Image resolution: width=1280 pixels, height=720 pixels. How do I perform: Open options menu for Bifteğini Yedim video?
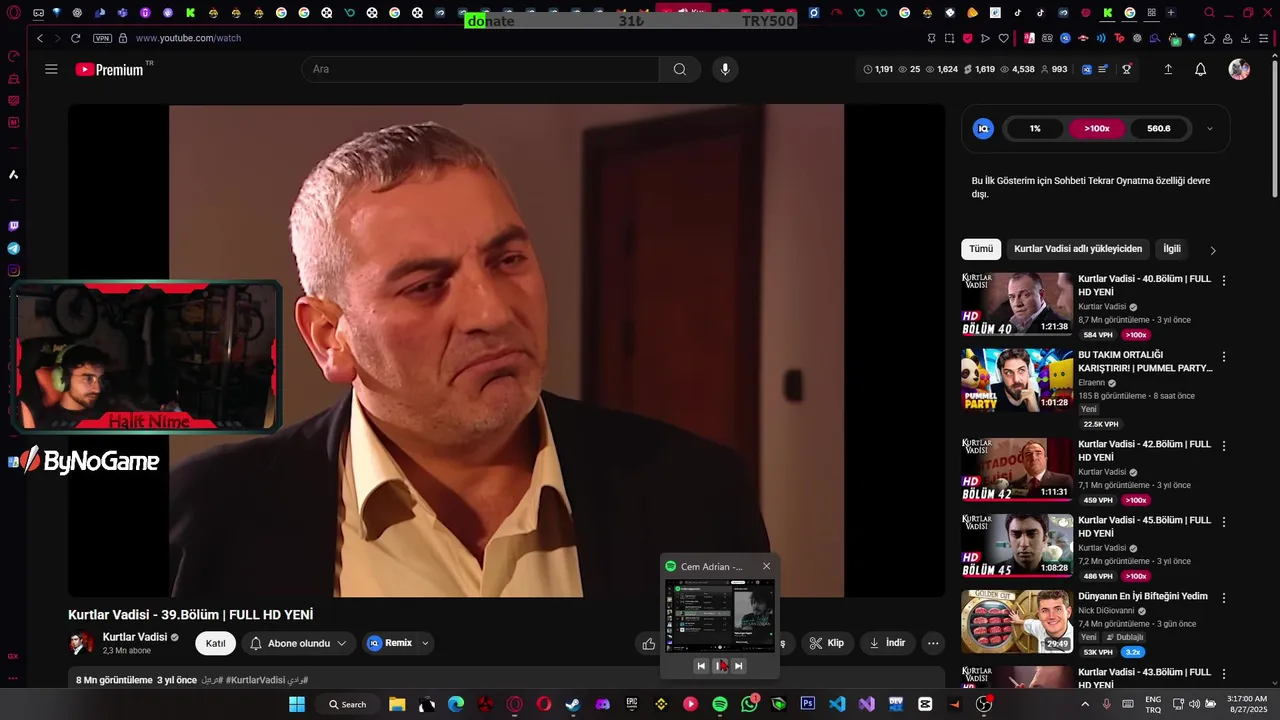pyautogui.click(x=1224, y=598)
